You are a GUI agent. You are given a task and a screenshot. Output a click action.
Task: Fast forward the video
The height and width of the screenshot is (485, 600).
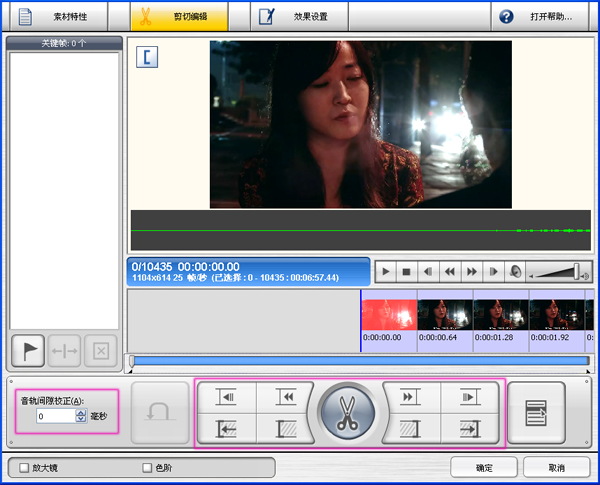[472, 272]
